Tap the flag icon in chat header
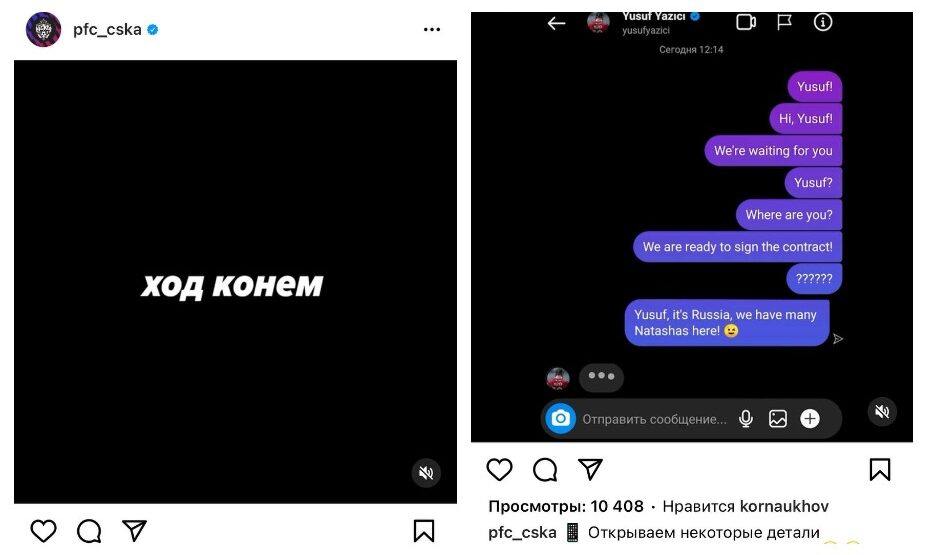 (784, 22)
